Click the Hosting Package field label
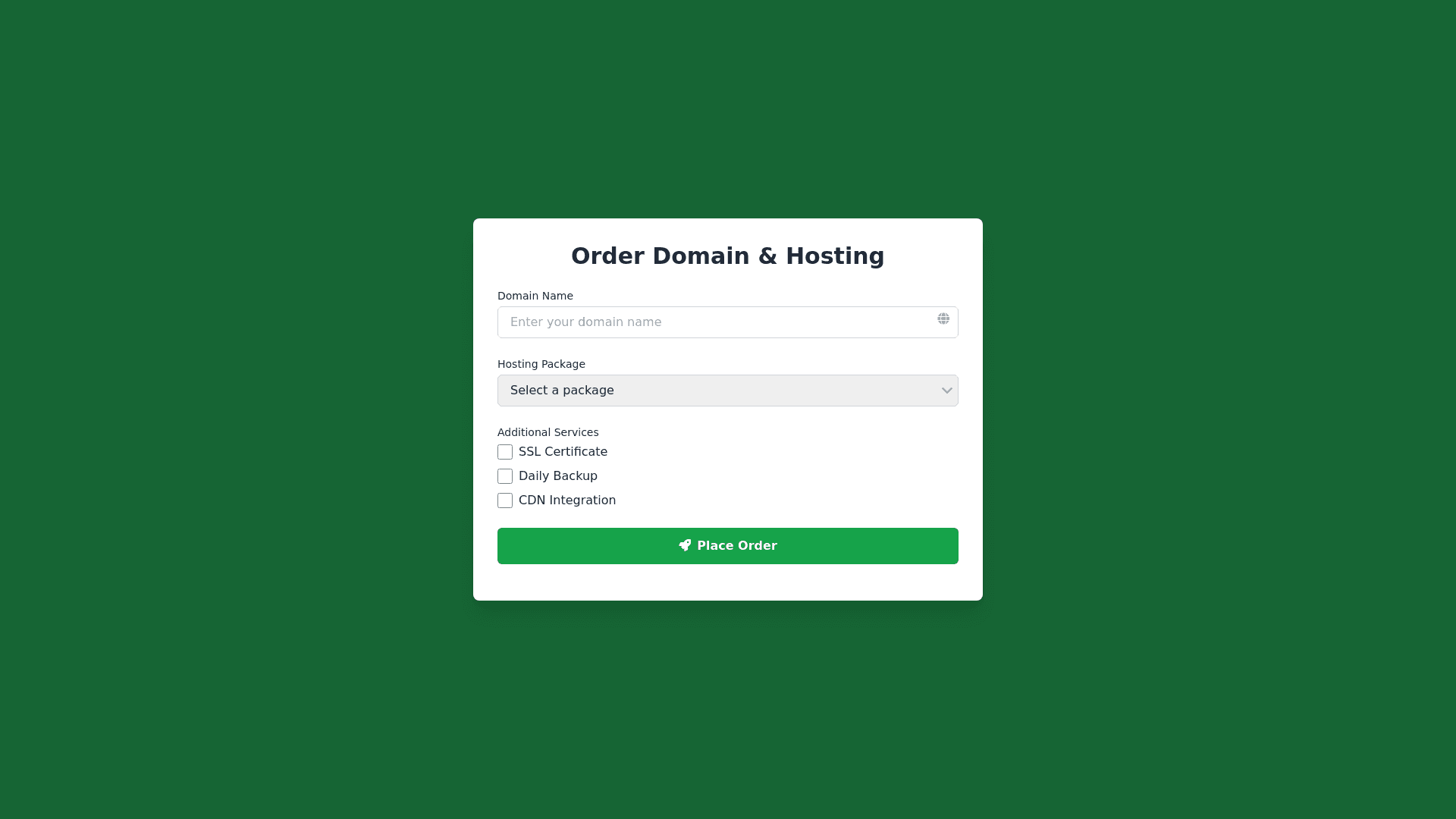Viewport: 1456px width, 819px height. (541, 364)
